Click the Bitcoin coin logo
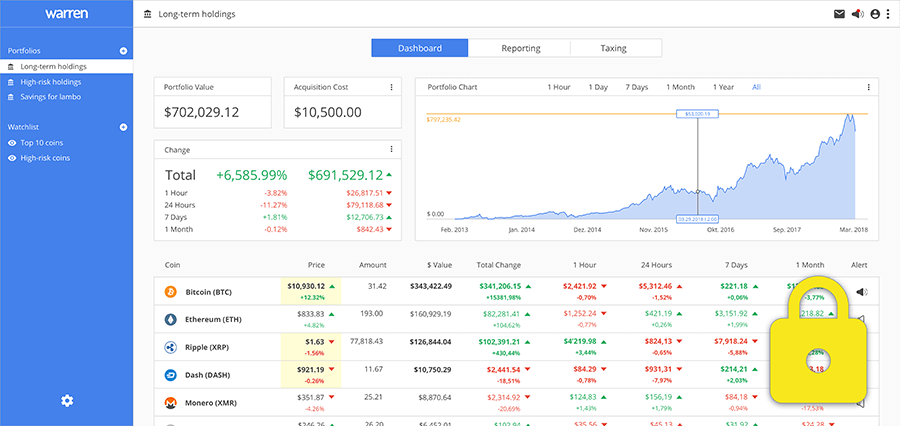Screen dimensions: 900x426 pos(170,292)
